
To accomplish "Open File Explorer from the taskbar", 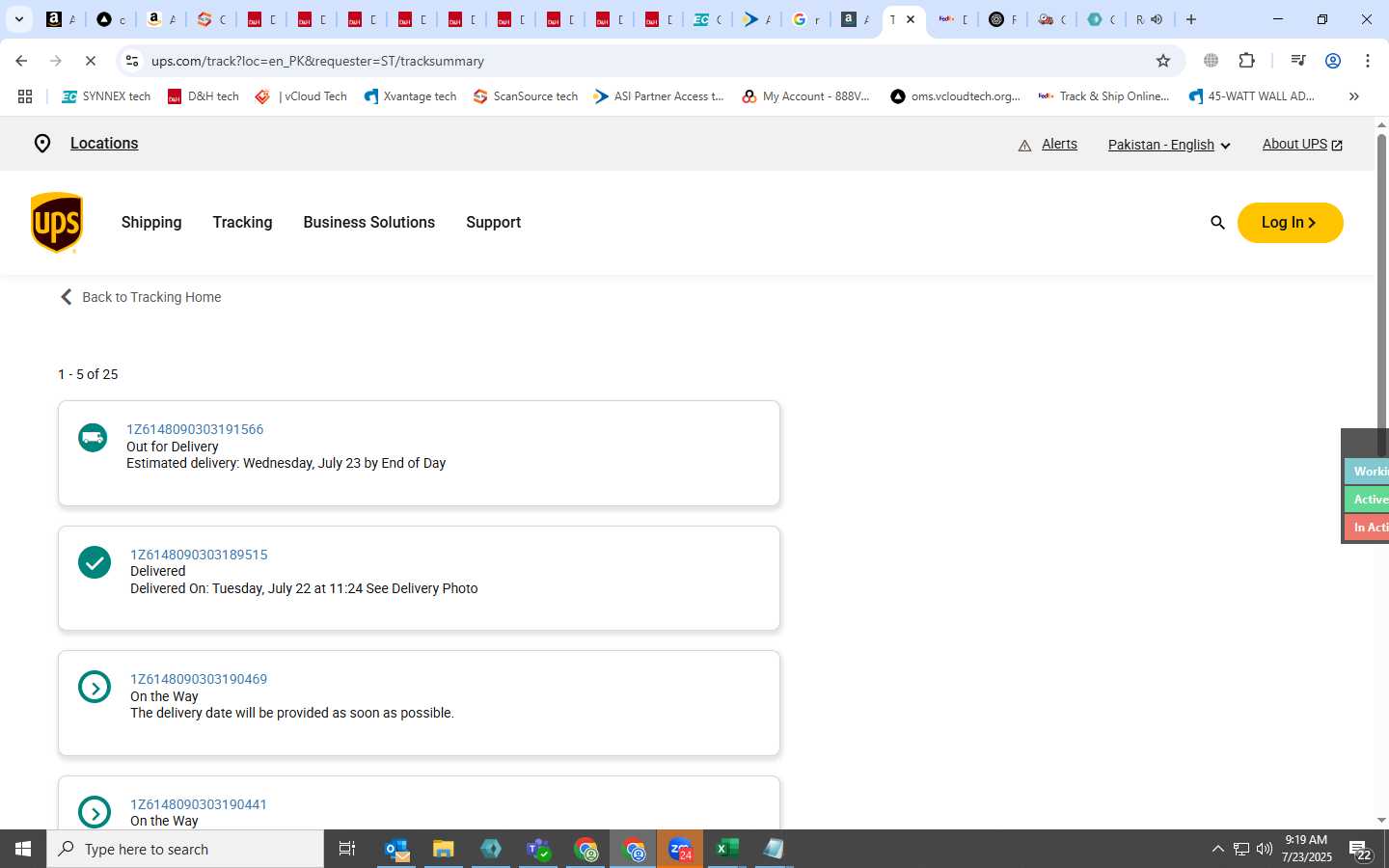I will coord(443,850).
